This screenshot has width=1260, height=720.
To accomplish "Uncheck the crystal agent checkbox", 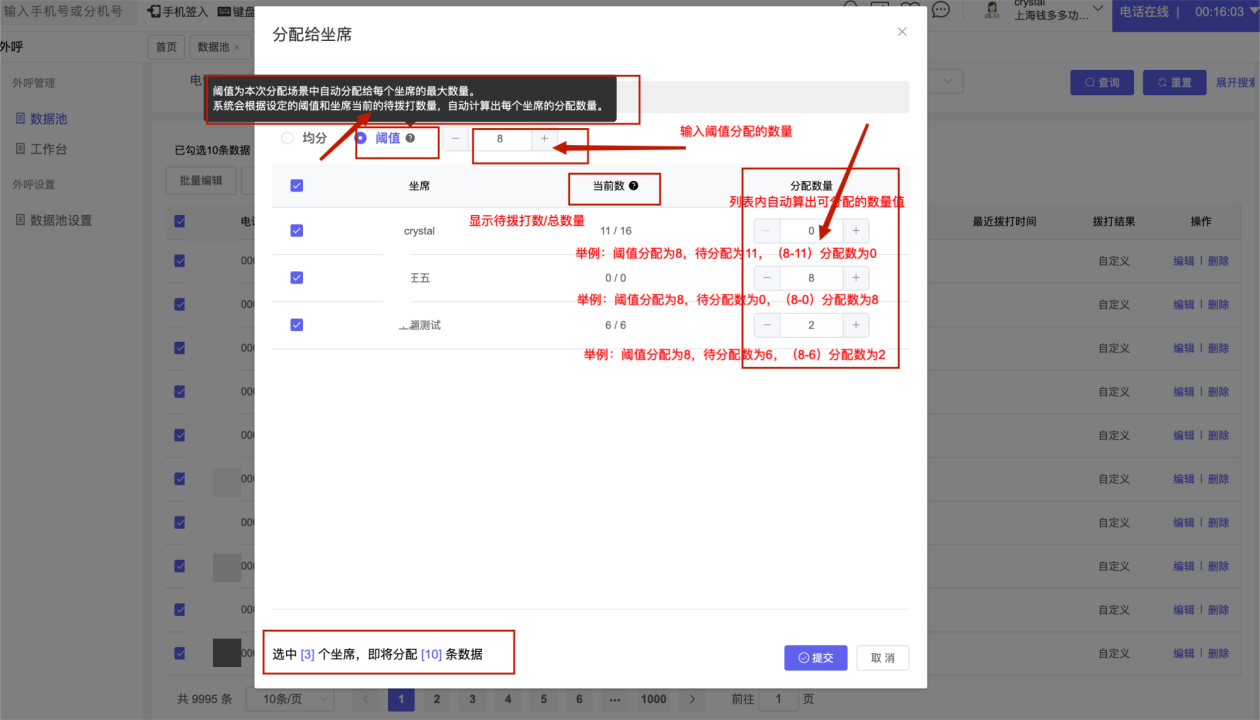I will pyautogui.click(x=296, y=231).
